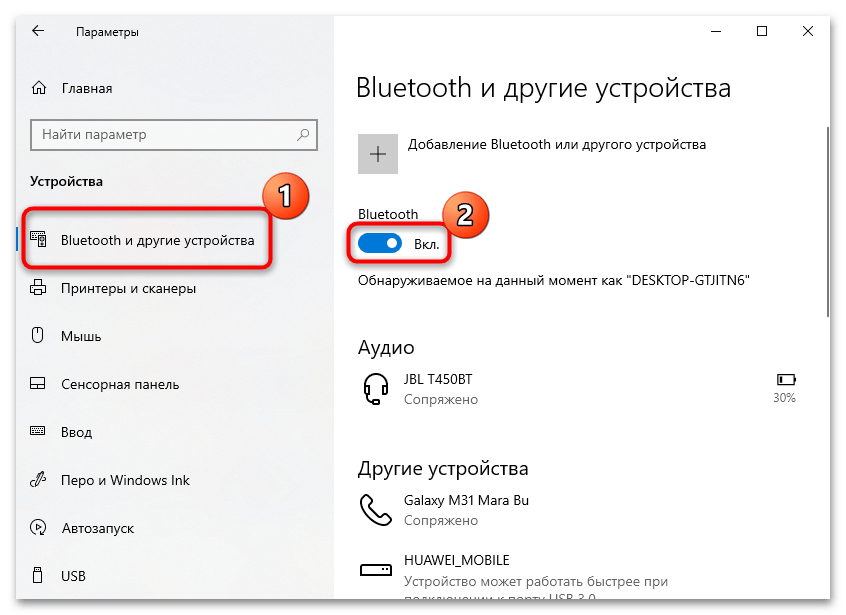The width and height of the screenshot is (846, 615).
Task: Click Добавление Bluetooth или другого устройства
Action: (x=557, y=145)
